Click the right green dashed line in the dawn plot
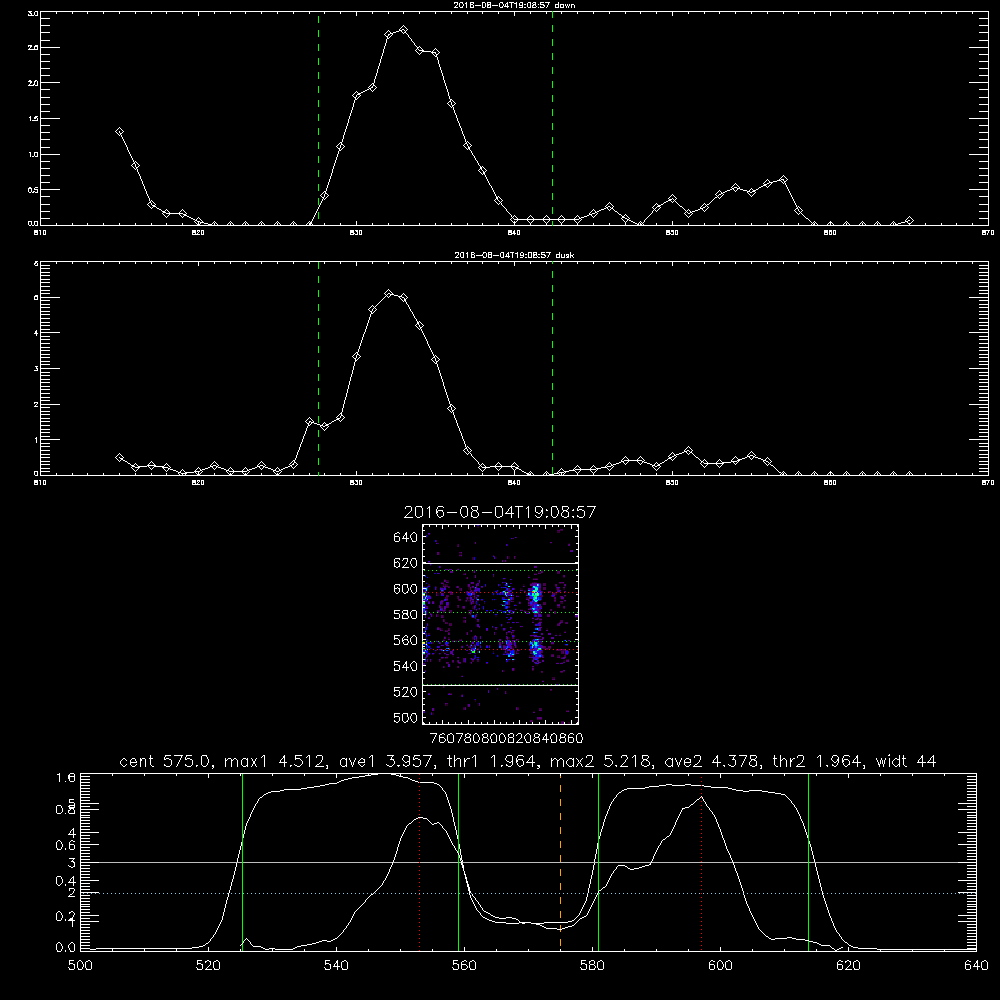 (552, 118)
